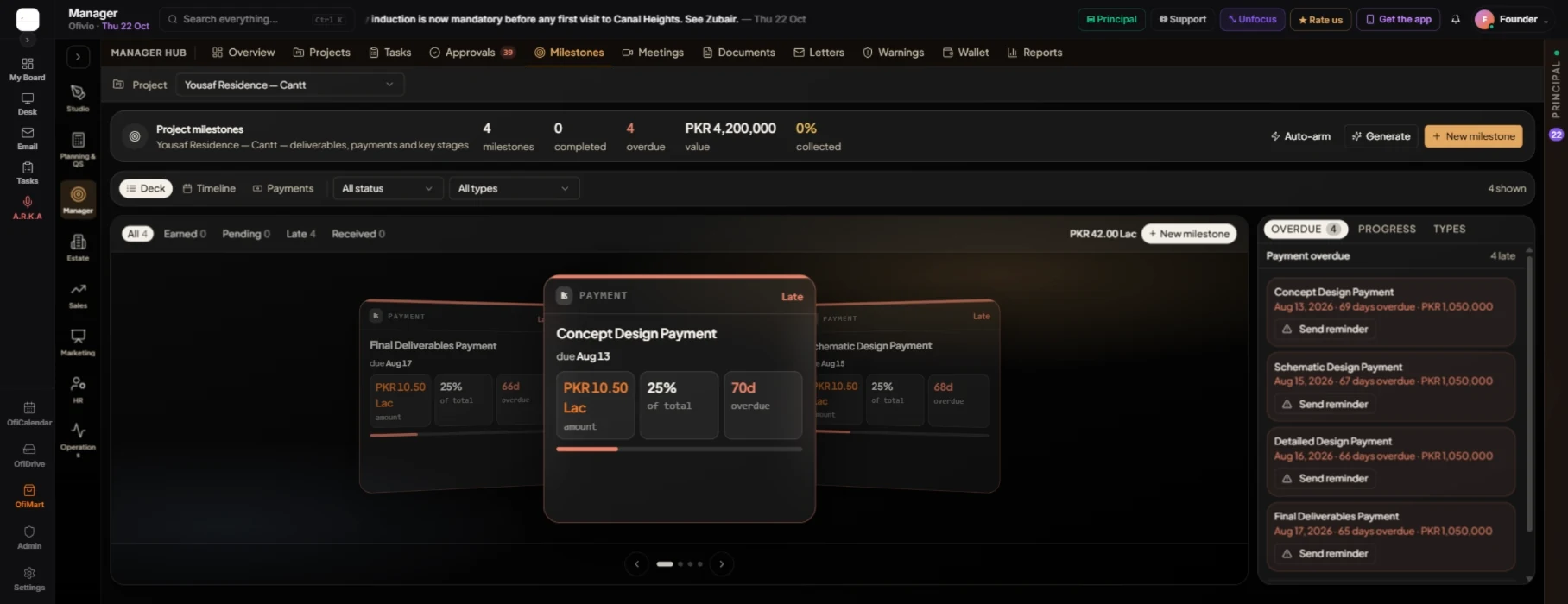Open the All status dropdown
This screenshot has height=604, width=1568.
[x=388, y=188]
